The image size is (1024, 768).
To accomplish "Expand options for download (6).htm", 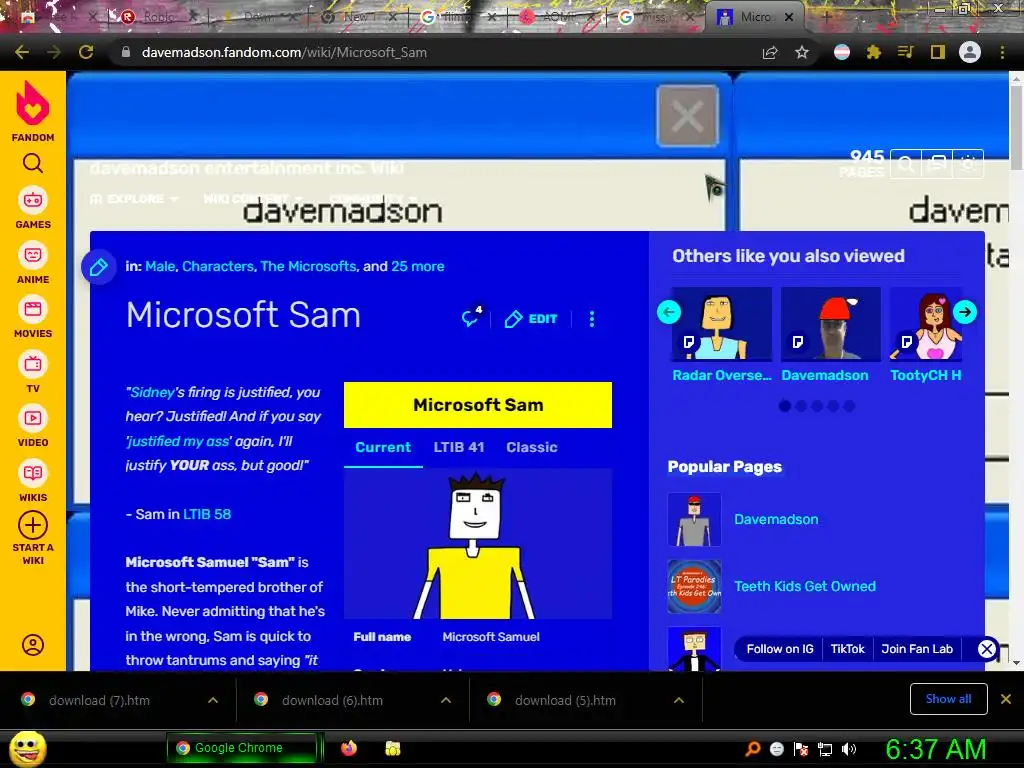I will 446,700.
